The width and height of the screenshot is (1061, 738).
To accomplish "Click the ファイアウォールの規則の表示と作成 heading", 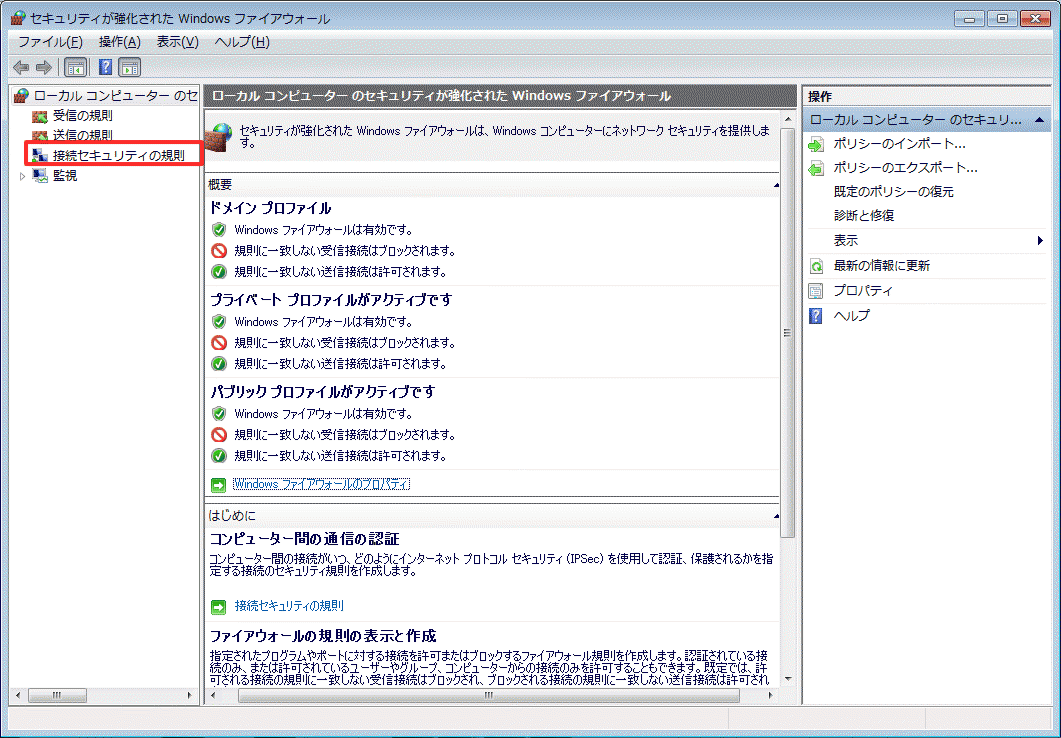I will [323, 637].
